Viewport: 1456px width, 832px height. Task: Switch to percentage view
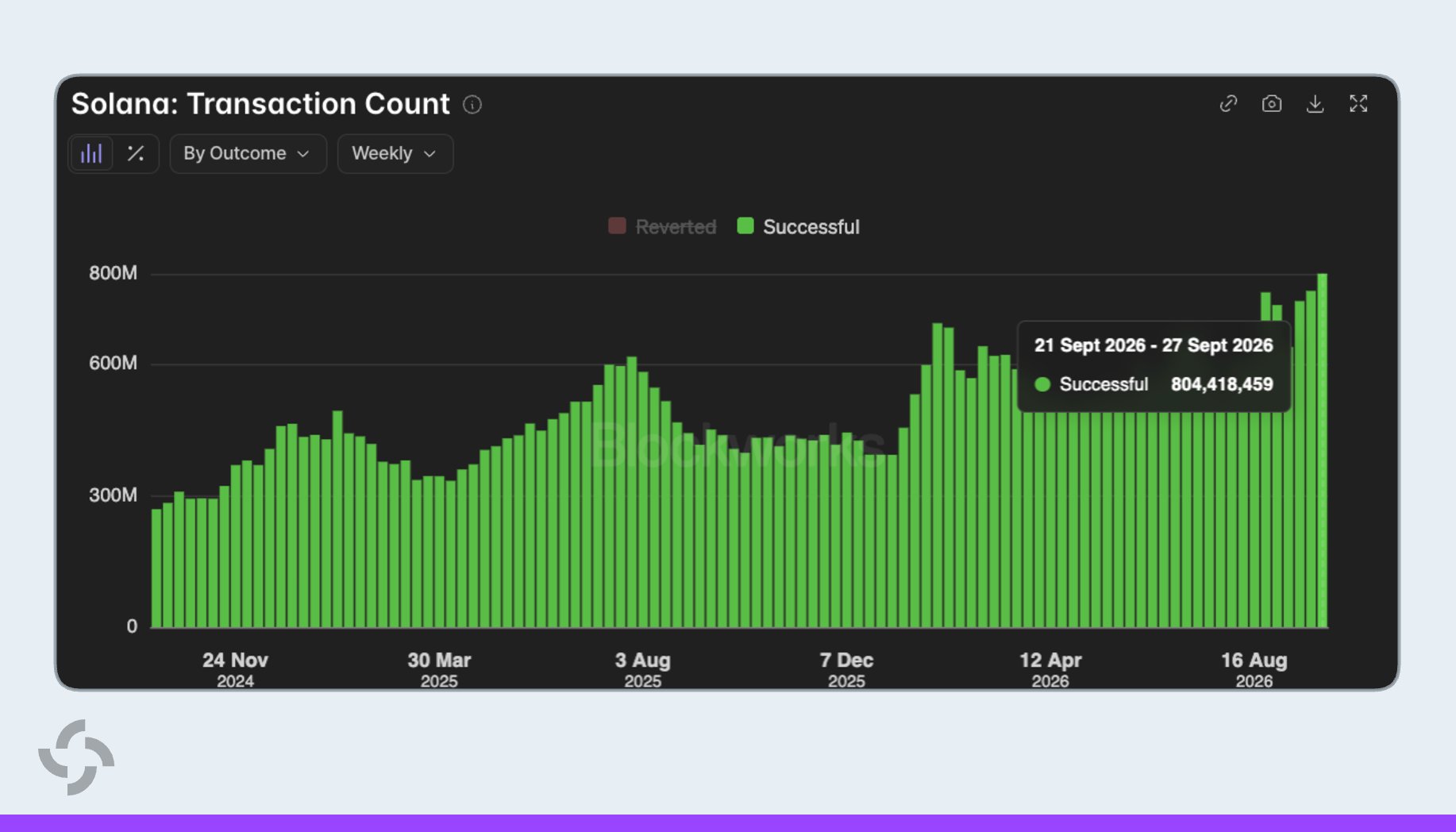(136, 153)
